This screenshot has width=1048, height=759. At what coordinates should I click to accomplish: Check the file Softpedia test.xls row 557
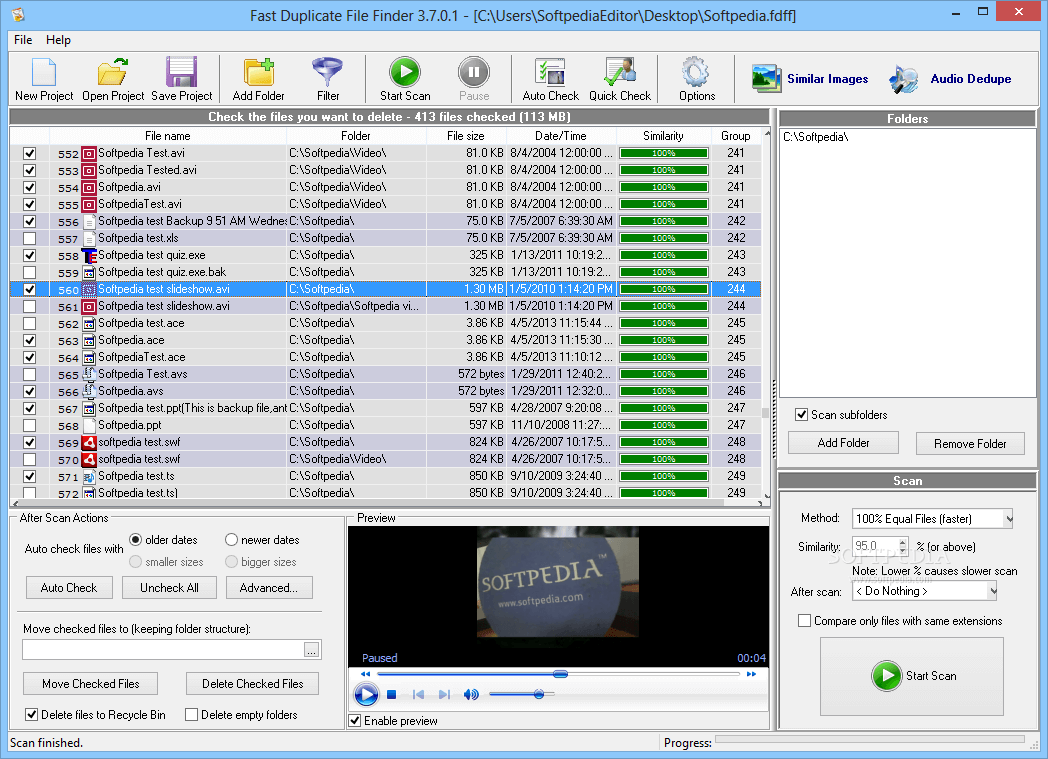click(29, 238)
